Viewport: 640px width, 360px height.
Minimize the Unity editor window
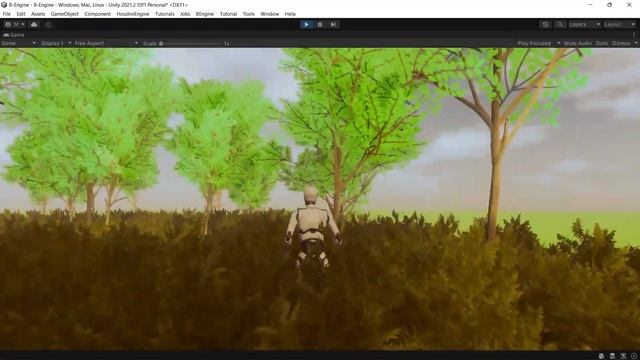pyautogui.click(x=590, y=4)
